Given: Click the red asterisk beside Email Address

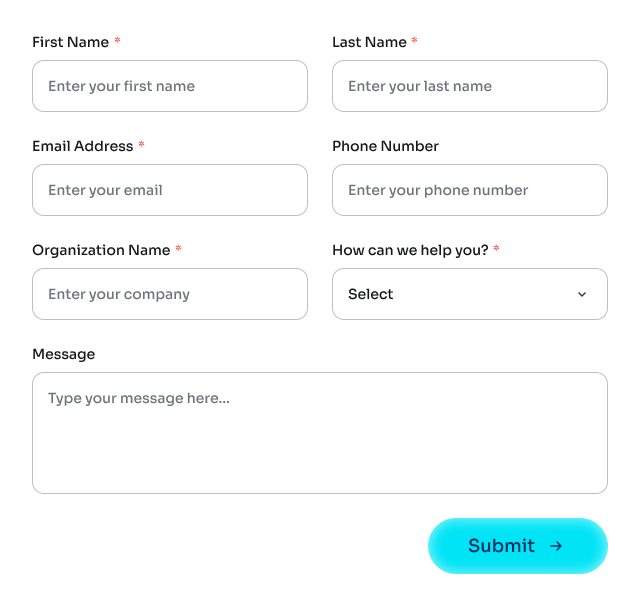Looking at the screenshot, I should [x=141, y=145].
